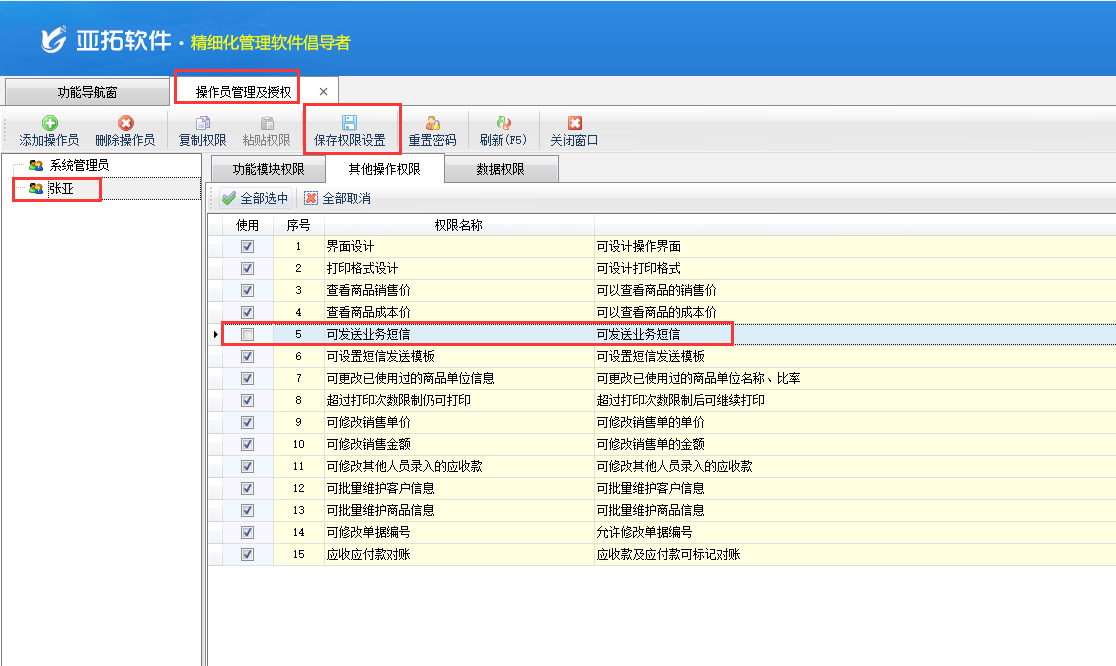
Task: Close the 操作员管理及授权 tab
Action: [x=323, y=92]
